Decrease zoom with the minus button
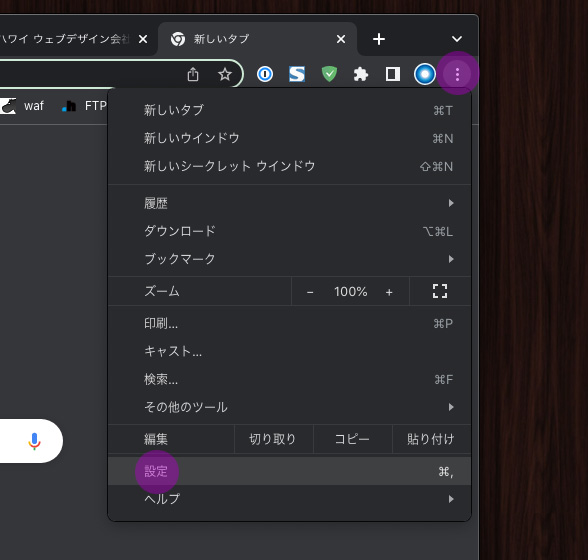 [310, 292]
